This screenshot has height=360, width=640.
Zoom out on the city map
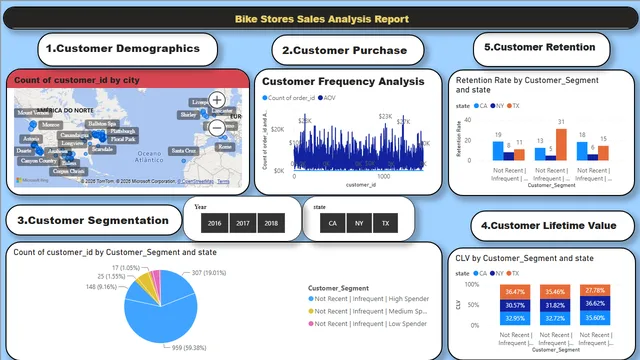click(x=217, y=128)
